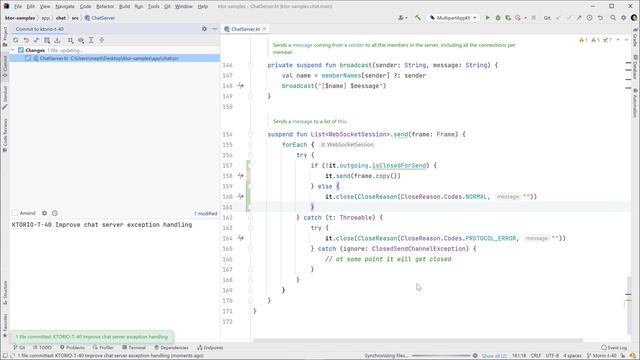Close the ChatServer.kt editor tab

click(264, 29)
